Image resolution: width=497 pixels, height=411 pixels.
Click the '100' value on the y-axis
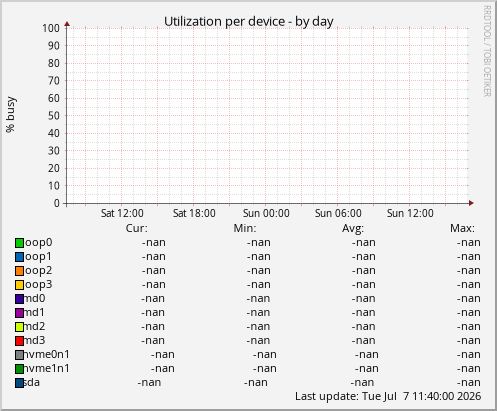pyautogui.click(x=51, y=28)
